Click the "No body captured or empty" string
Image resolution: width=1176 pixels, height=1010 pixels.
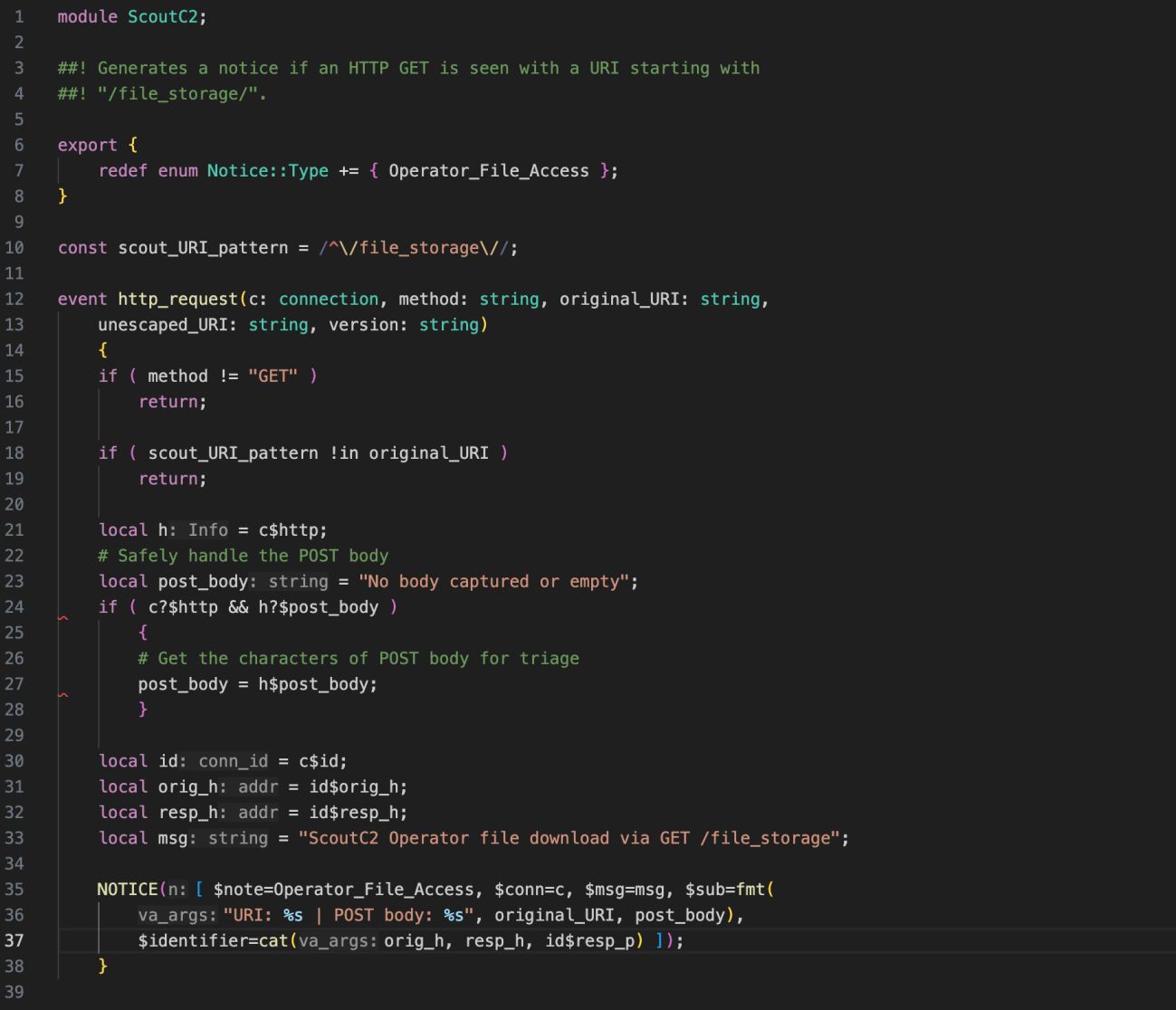click(x=494, y=581)
